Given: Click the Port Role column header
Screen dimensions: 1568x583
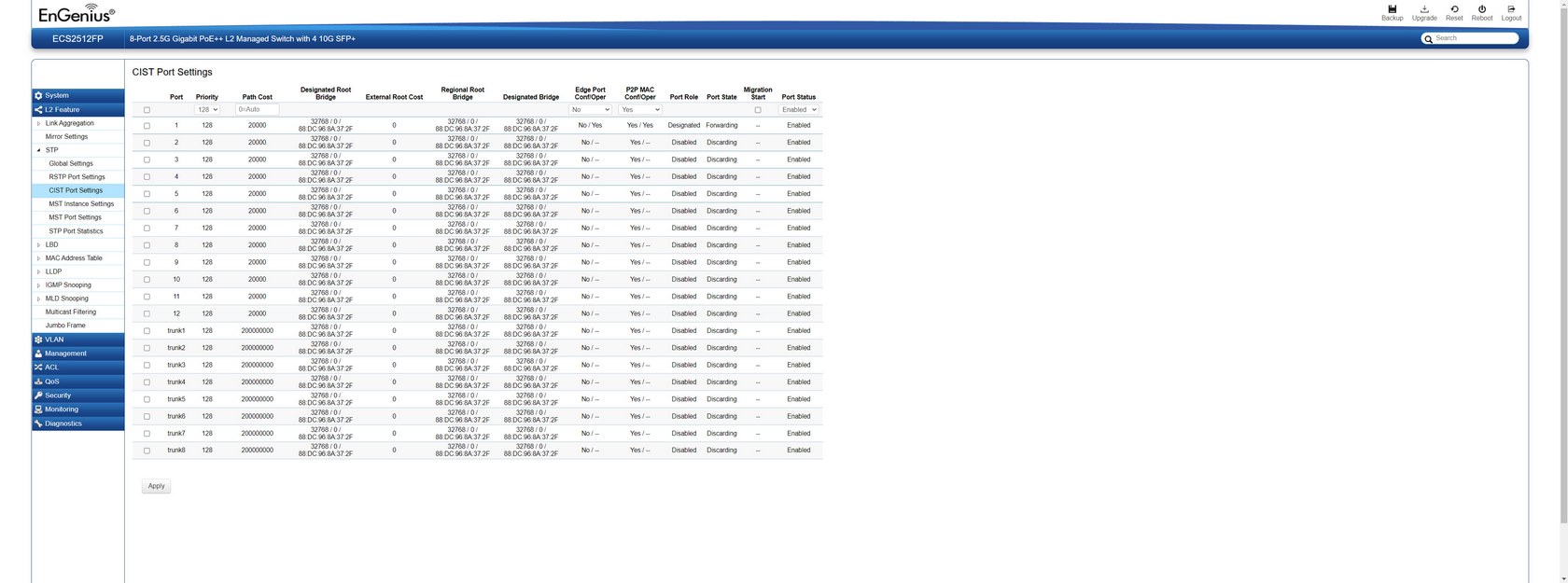Looking at the screenshot, I should 684,97.
